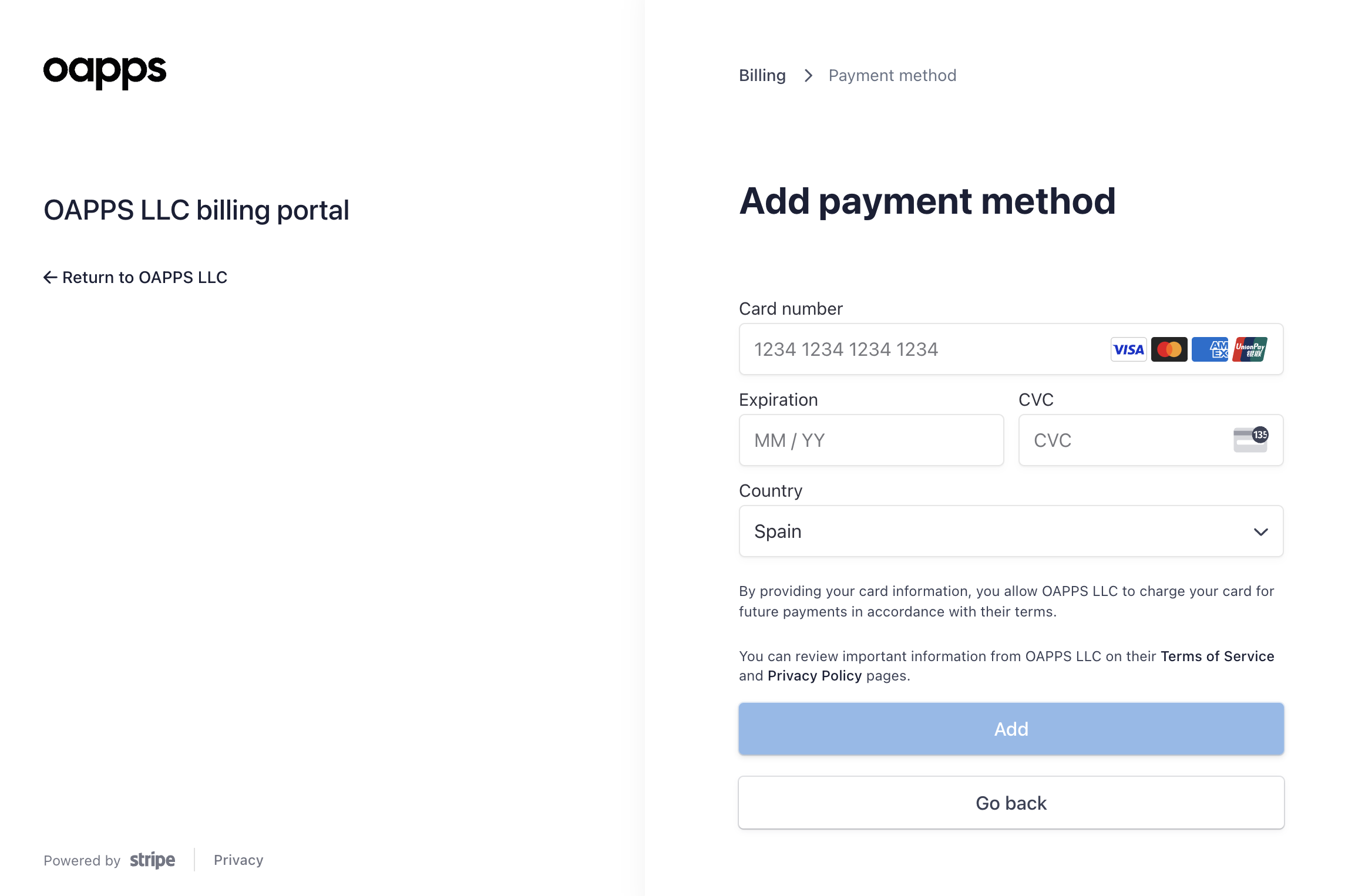Click the Visa card icon
This screenshot has width=1365, height=896.
coord(1128,349)
